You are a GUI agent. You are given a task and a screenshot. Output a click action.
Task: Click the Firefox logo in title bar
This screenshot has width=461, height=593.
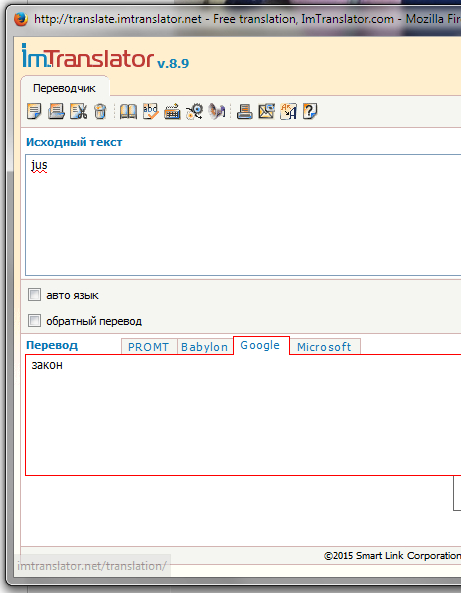click(x=21, y=19)
